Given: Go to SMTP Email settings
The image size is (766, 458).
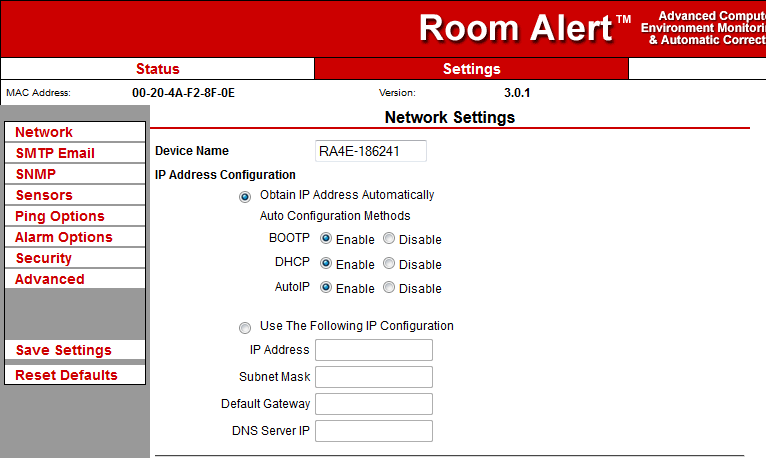Looking at the screenshot, I should coord(75,153).
